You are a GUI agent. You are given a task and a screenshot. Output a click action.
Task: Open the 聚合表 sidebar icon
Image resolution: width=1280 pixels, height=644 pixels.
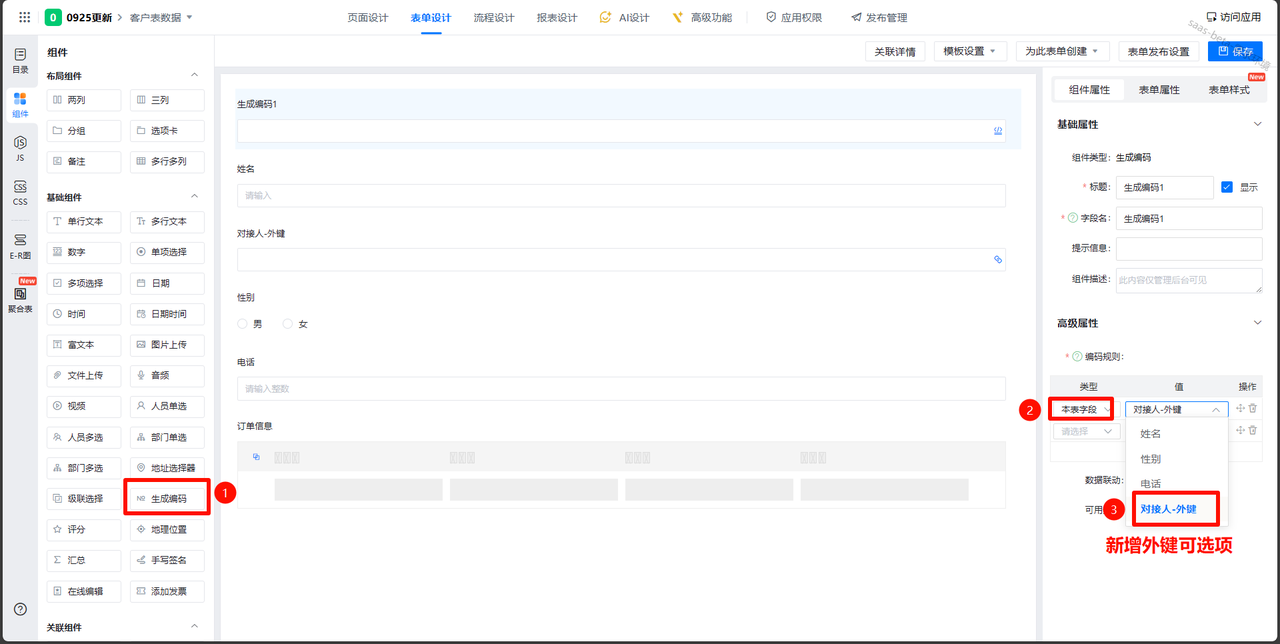(20, 299)
